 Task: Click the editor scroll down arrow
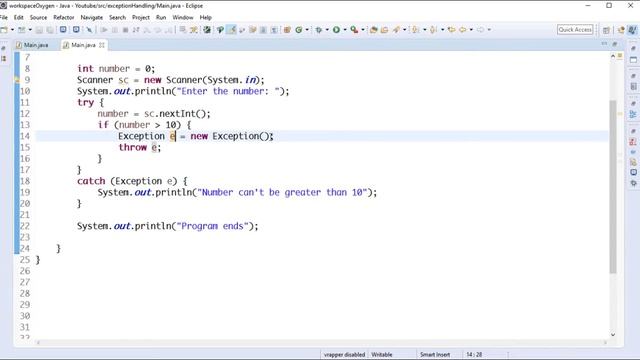pyautogui.click(x=613, y=335)
